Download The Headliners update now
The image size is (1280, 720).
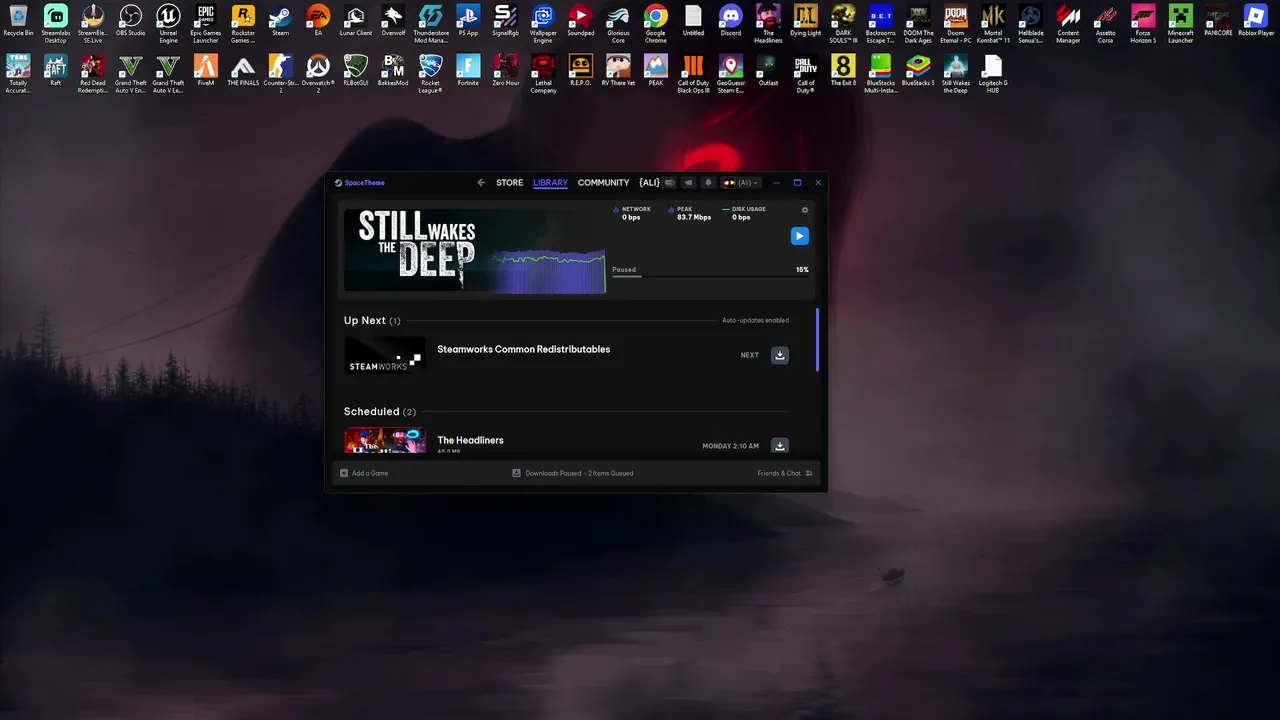tap(780, 446)
